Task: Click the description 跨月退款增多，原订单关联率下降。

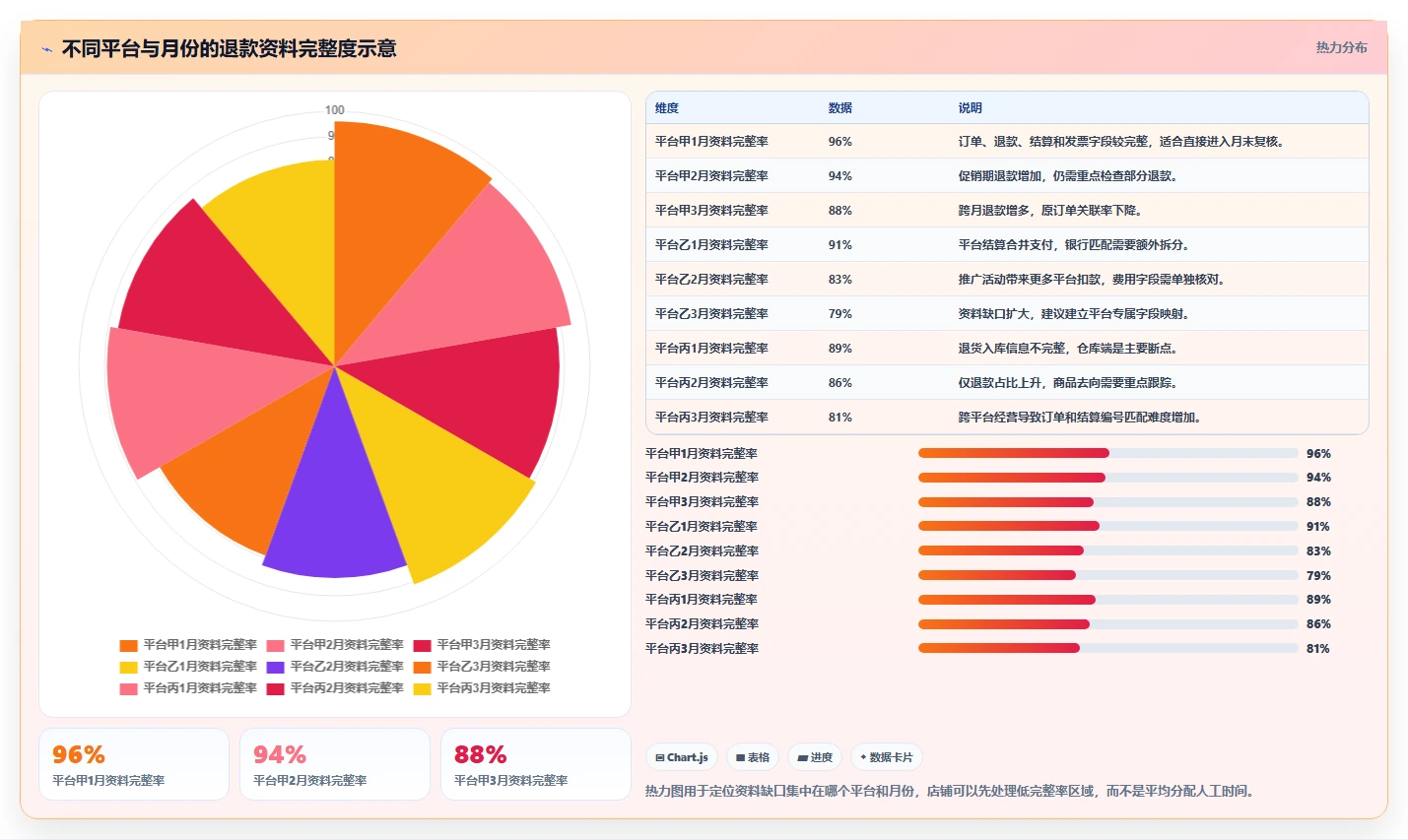Action: (1050, 211)
